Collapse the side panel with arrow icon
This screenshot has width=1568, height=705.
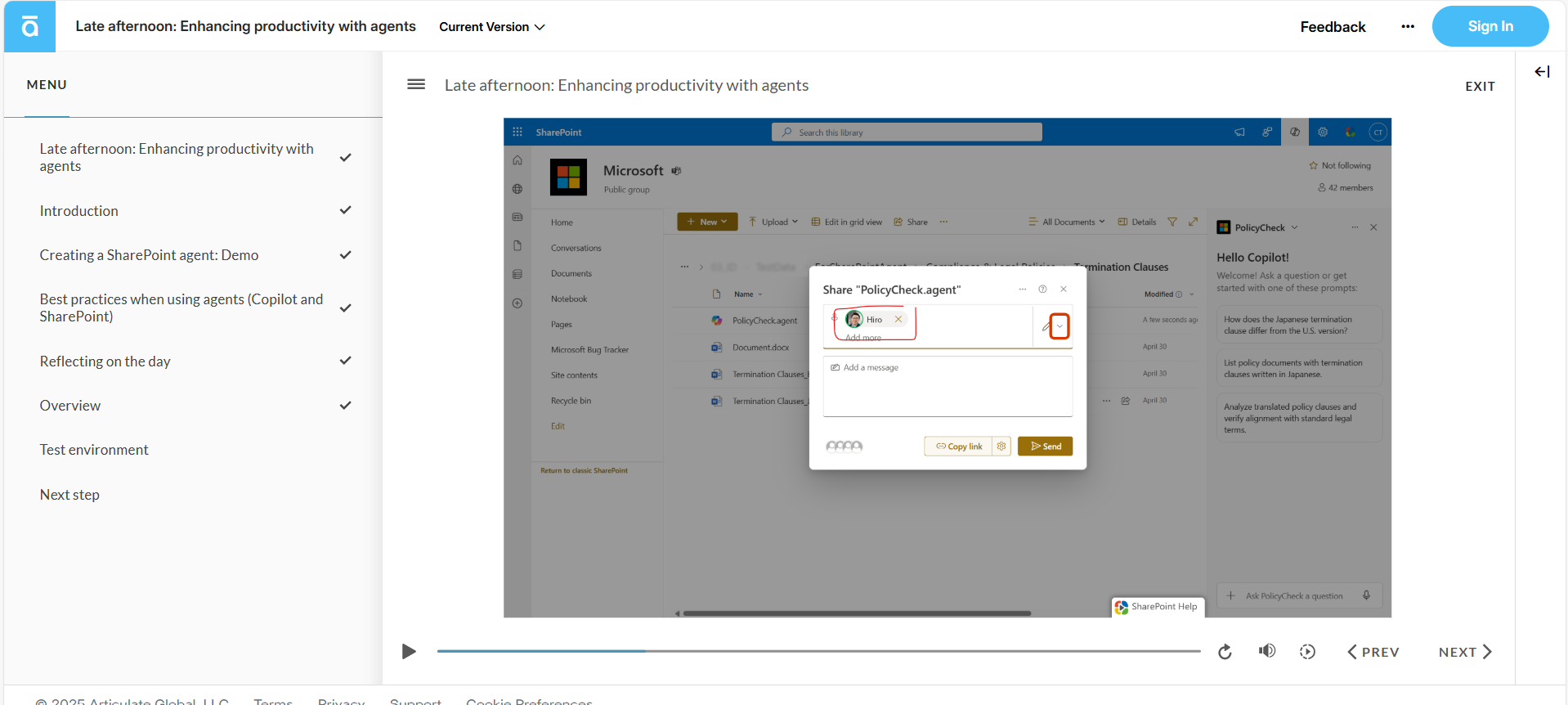tap(1542, 72)
